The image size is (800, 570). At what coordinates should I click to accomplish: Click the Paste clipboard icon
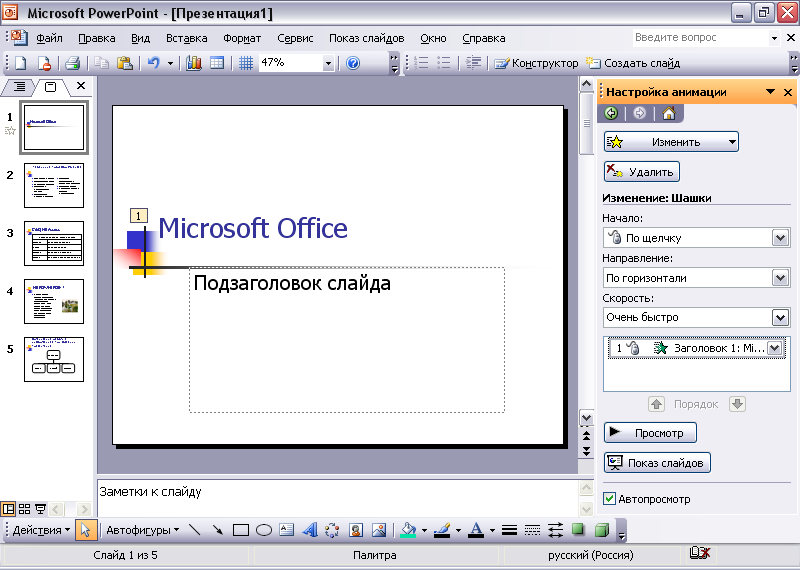tap(124, 63)
